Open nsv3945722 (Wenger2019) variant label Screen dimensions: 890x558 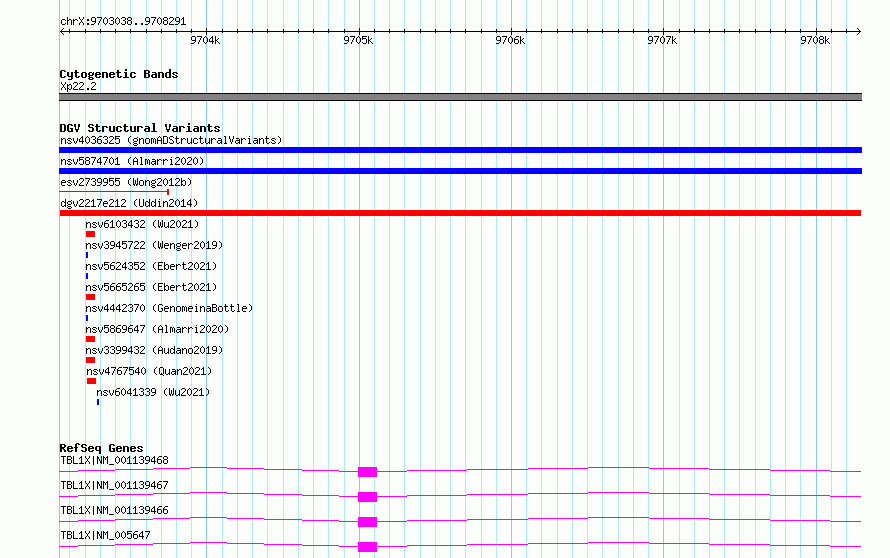pyautogui.click(x=154, y=245)
